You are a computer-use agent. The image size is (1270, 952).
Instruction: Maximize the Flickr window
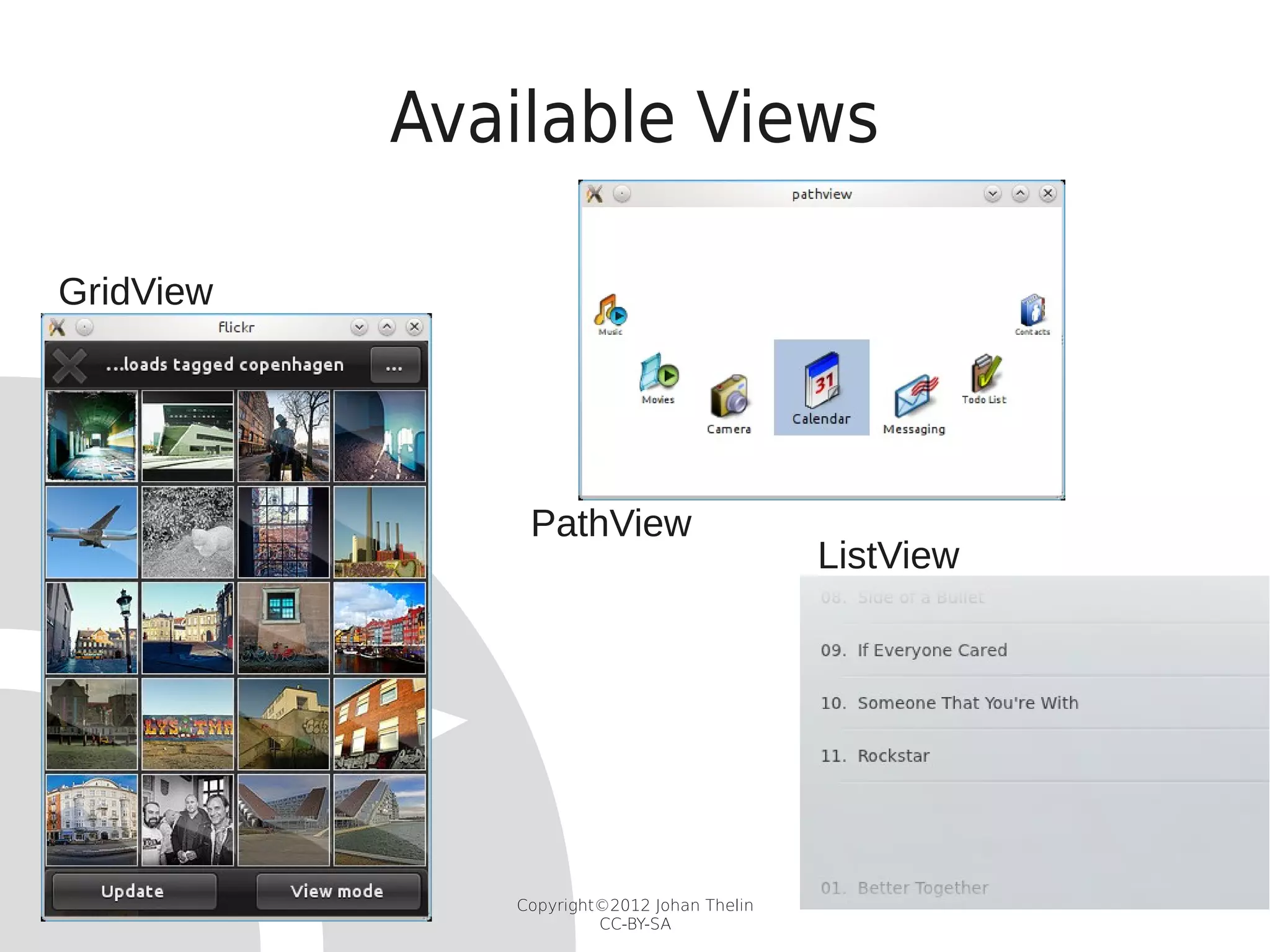click(387, 327)
